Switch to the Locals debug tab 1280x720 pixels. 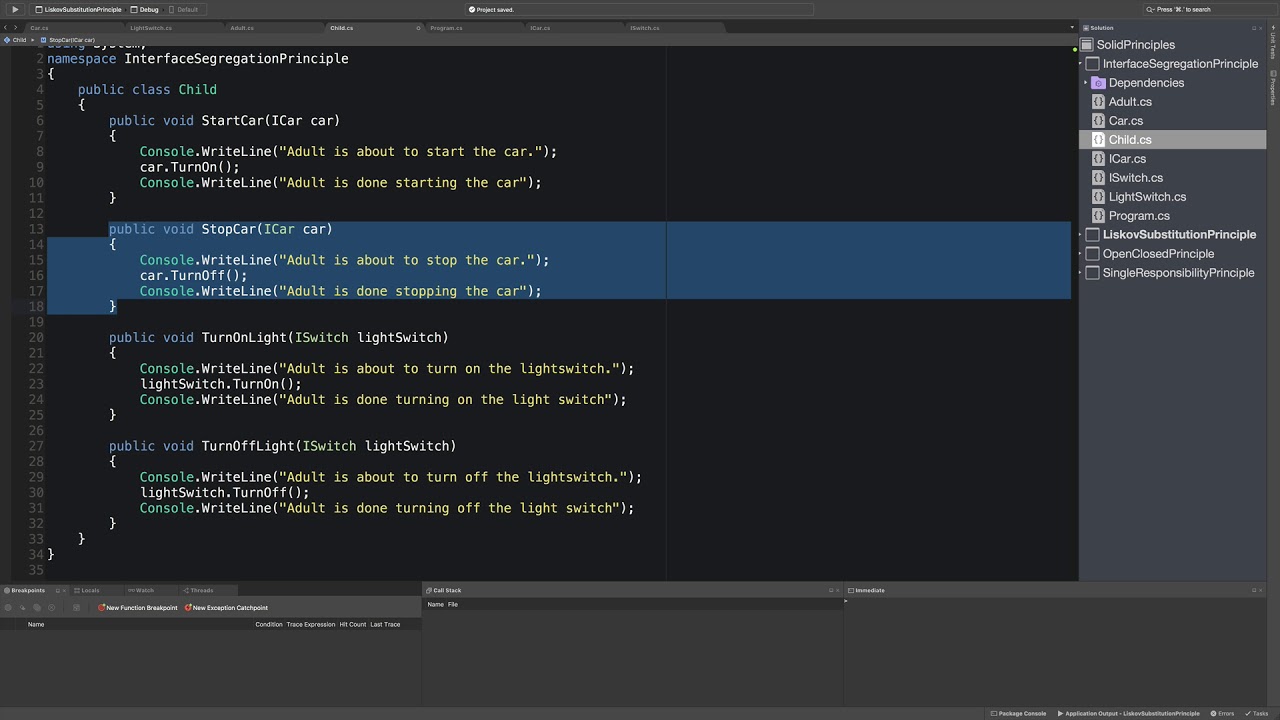90,590
